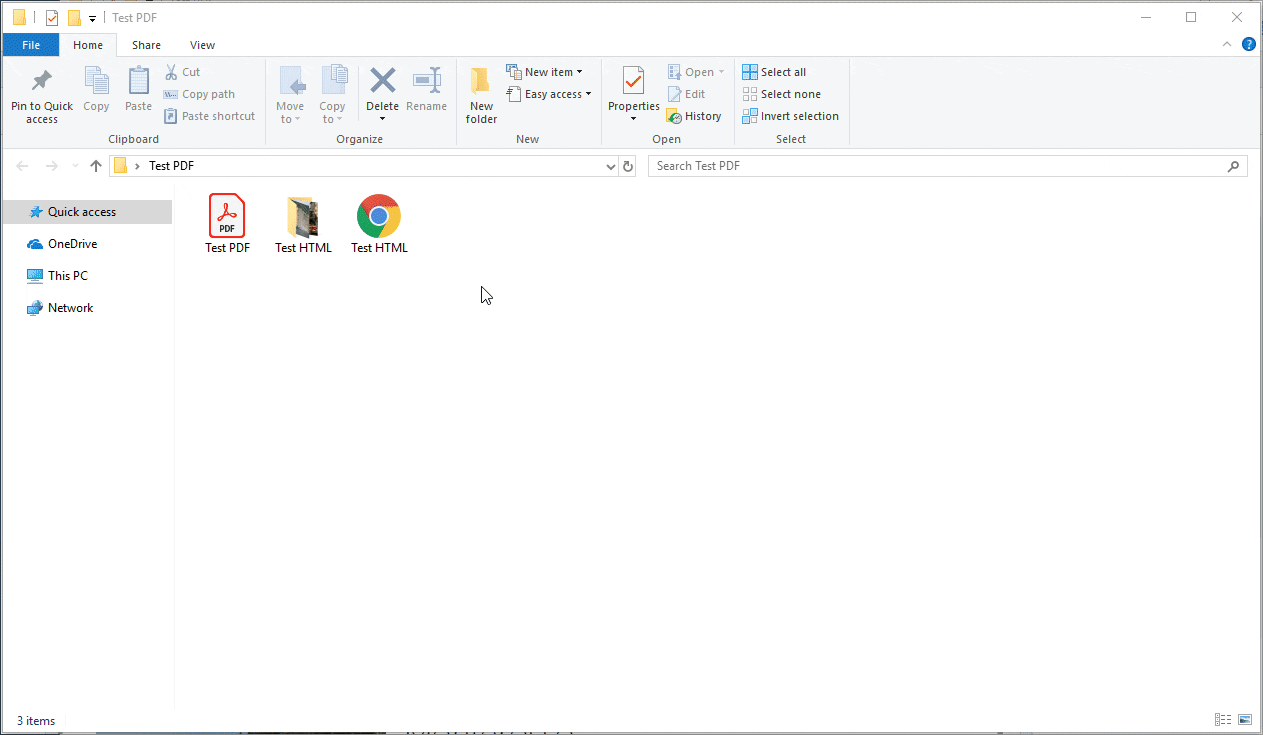Open the View ribbon tab
The image size is (1263, 735).
[202, 45]
